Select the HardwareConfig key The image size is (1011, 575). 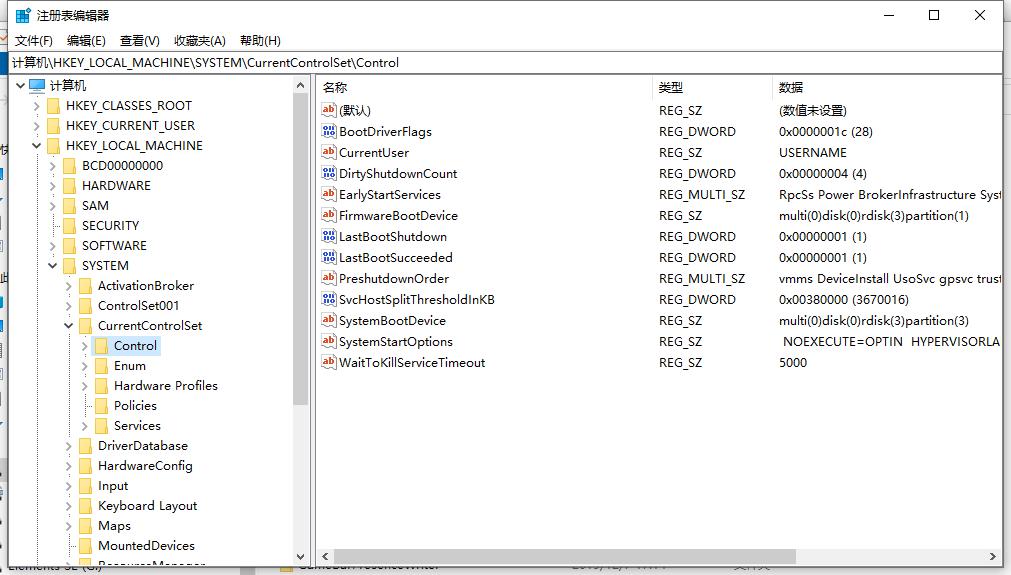pos(145,465)
